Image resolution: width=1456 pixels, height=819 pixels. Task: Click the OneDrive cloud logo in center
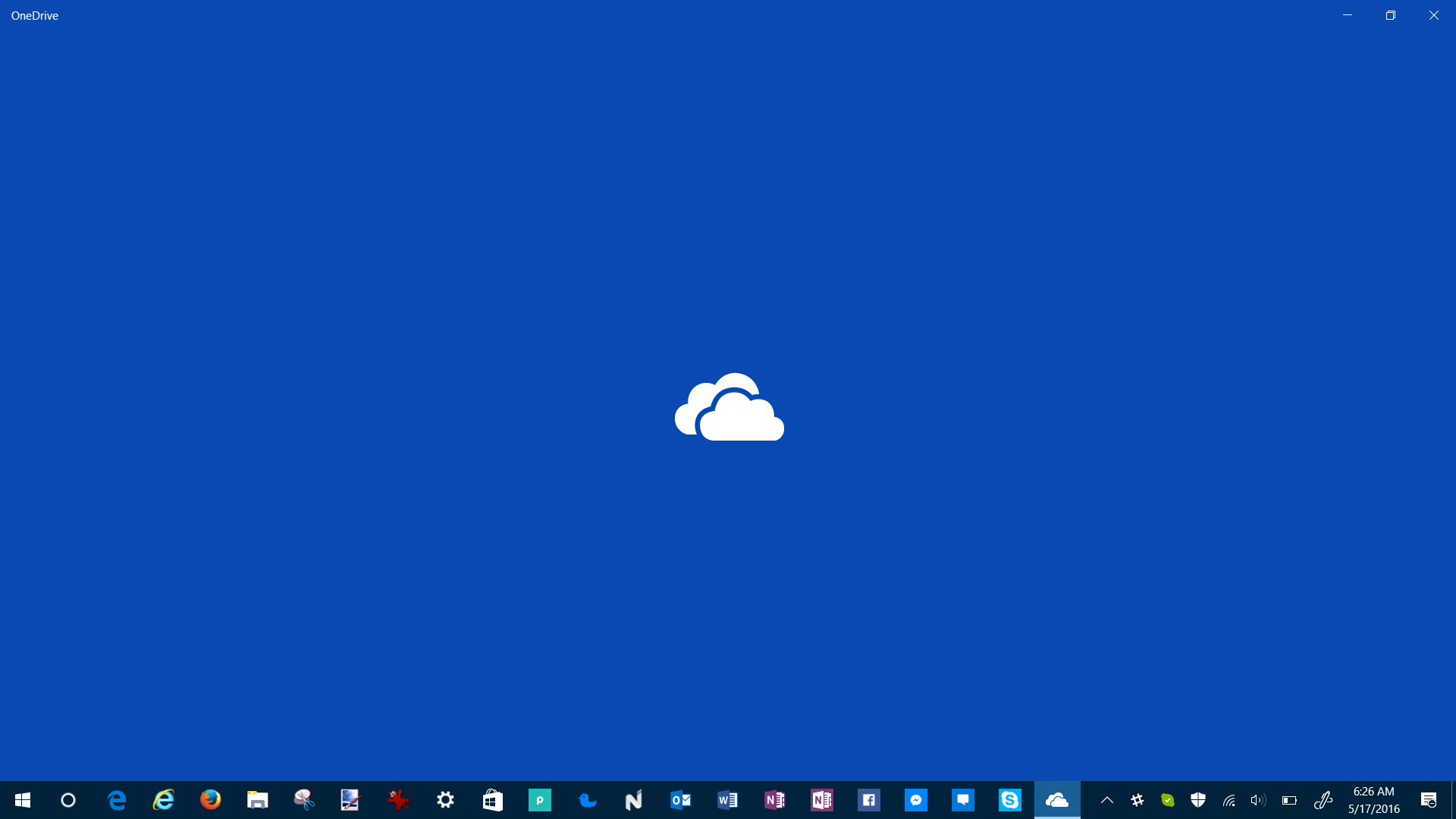[730, 407]
